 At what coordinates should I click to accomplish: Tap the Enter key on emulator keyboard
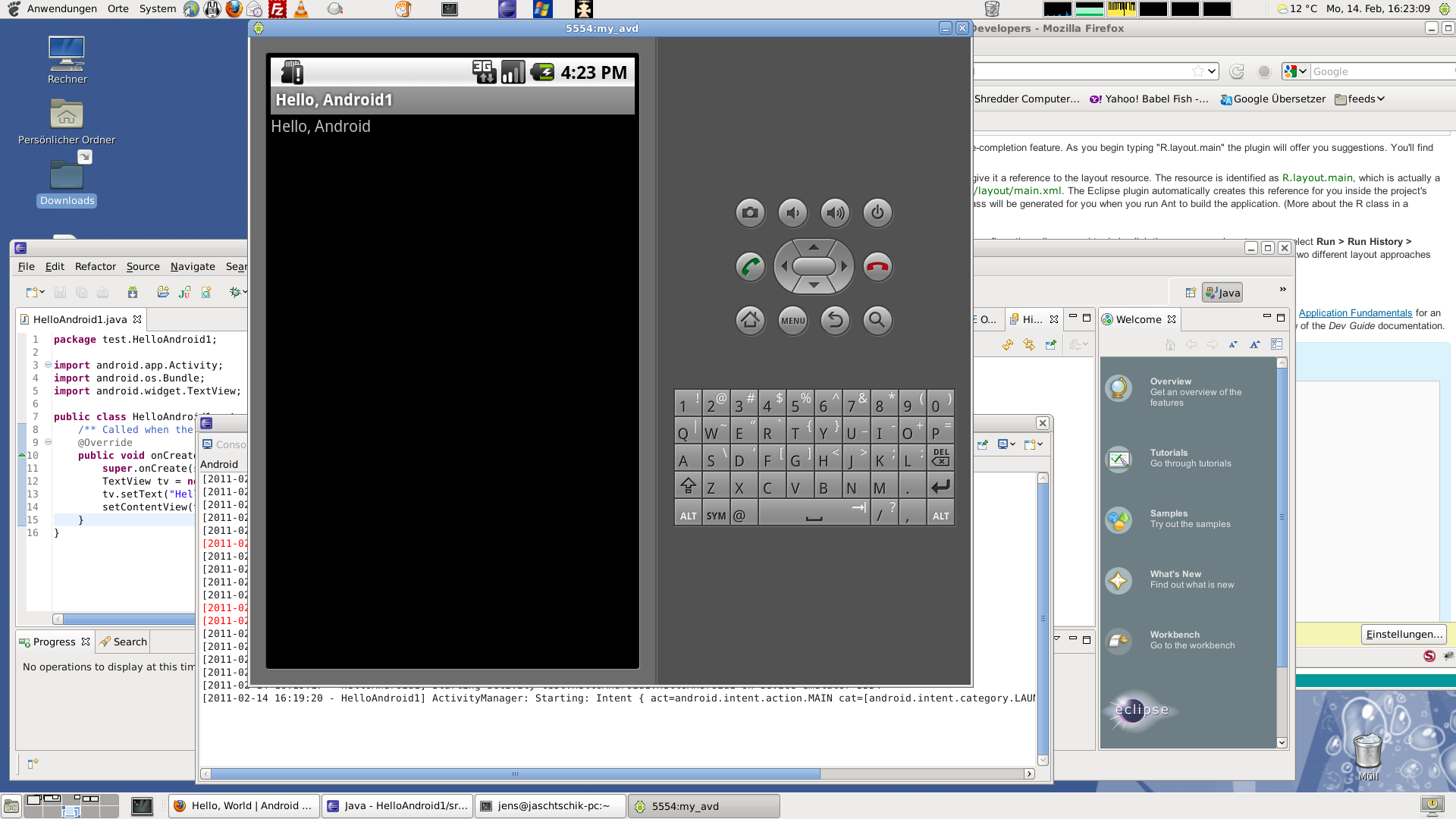[x=940, y=485]
